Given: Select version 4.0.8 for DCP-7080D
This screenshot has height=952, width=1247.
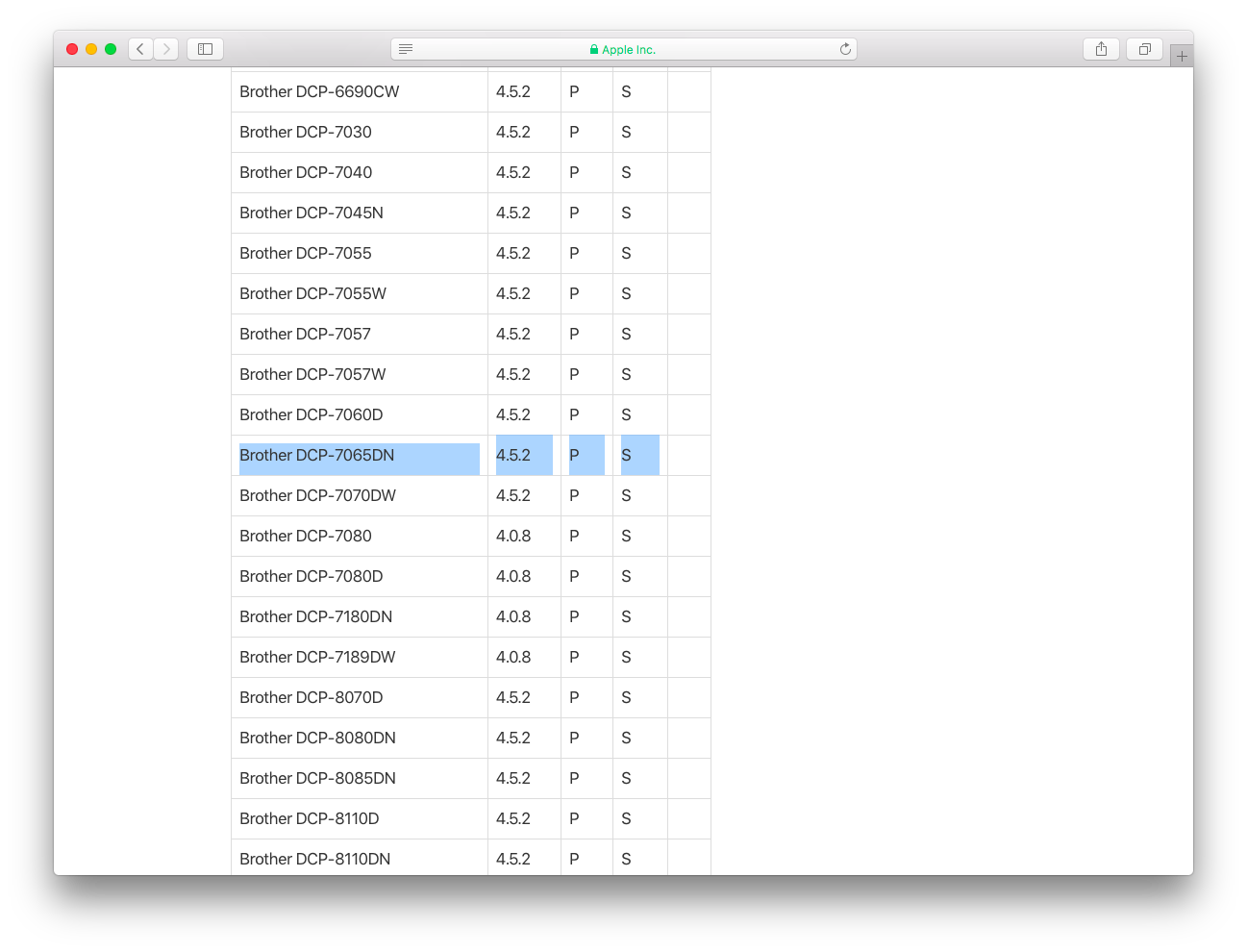Looking at the screenshot, I should coord(513,577).
